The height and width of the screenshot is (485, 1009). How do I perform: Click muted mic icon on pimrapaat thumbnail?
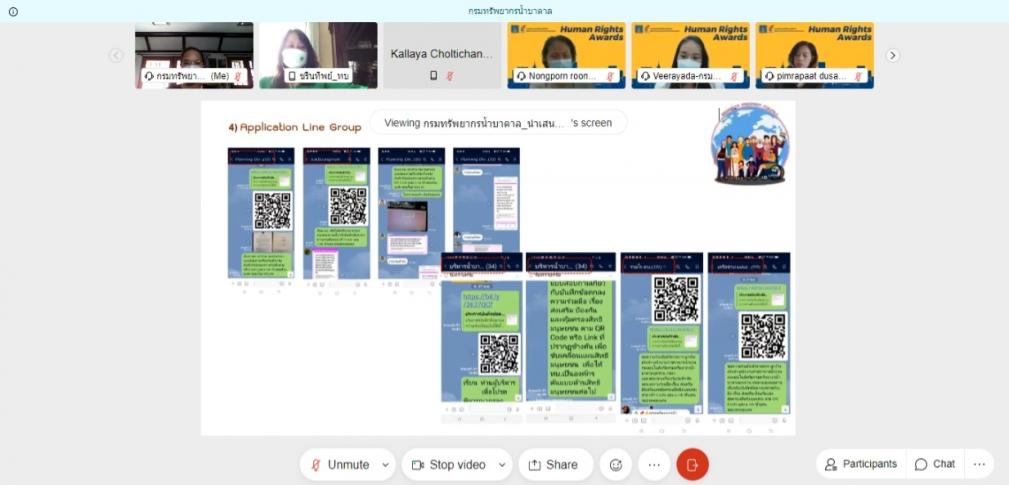pyautogui.click(x=858, y=76)
